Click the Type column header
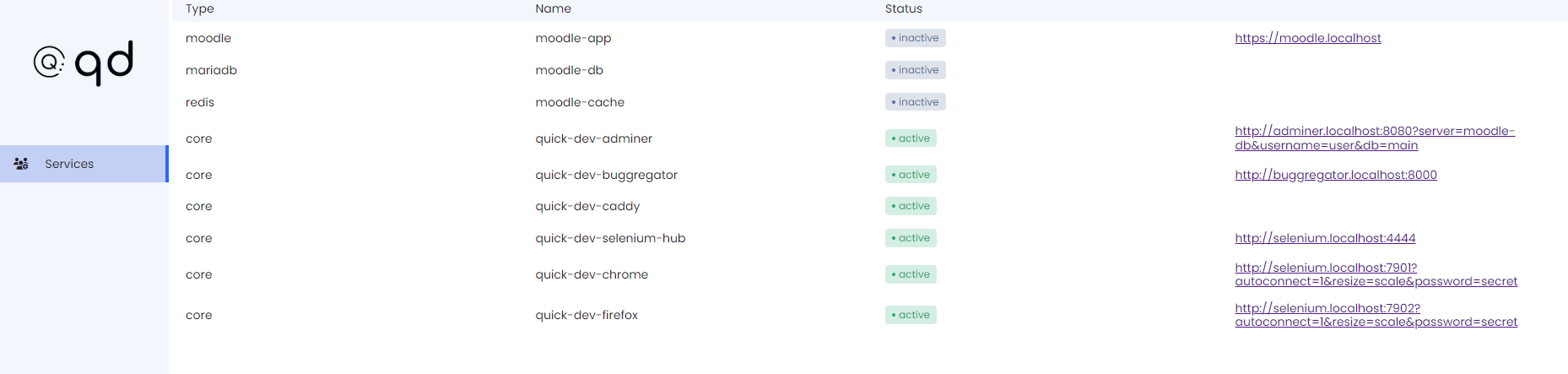The width and height of the screenshot is (1568, 374). pyautogui.click(x=200, y=8)
